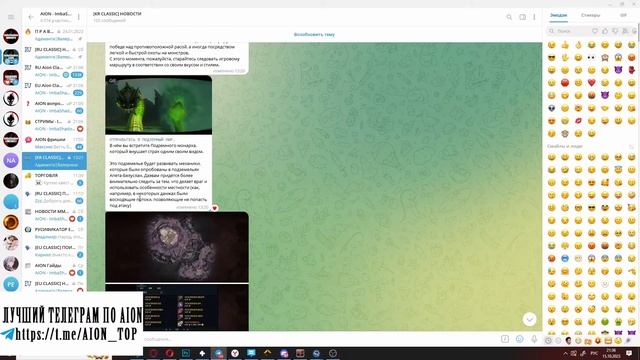Image resolution: width=640 pixels, height=360 pixels.
Task: Open the https://t.me/AION_TOP link
Action: pyautogui.click(x=76, y=334)
